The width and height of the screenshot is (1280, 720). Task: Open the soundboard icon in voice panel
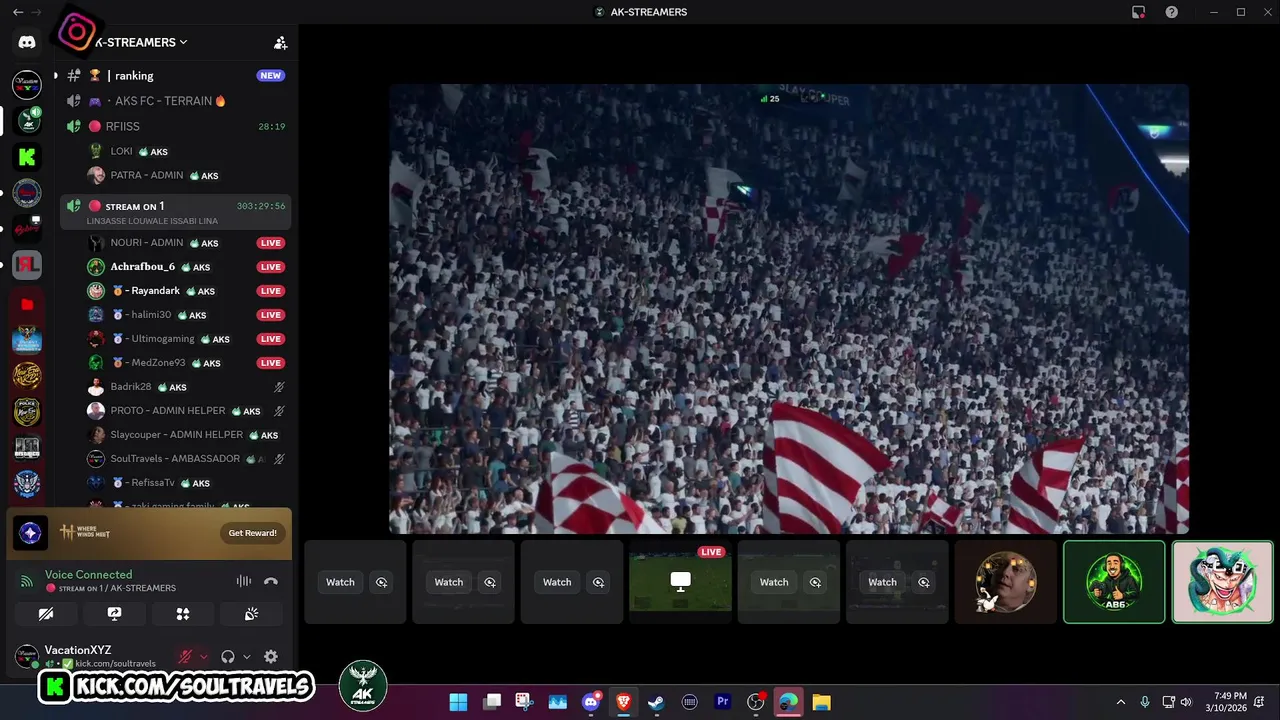click(251, 614)
